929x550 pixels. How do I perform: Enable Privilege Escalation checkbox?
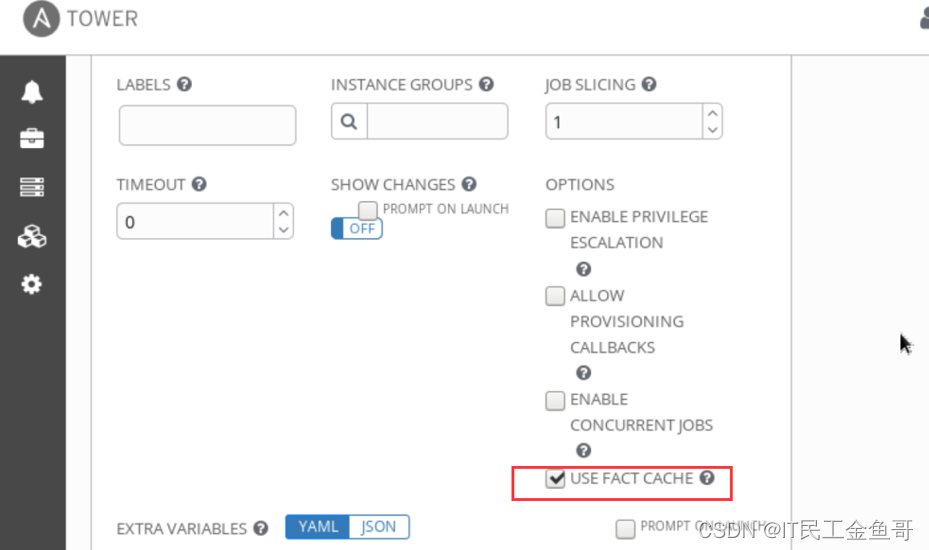(555, 218)
